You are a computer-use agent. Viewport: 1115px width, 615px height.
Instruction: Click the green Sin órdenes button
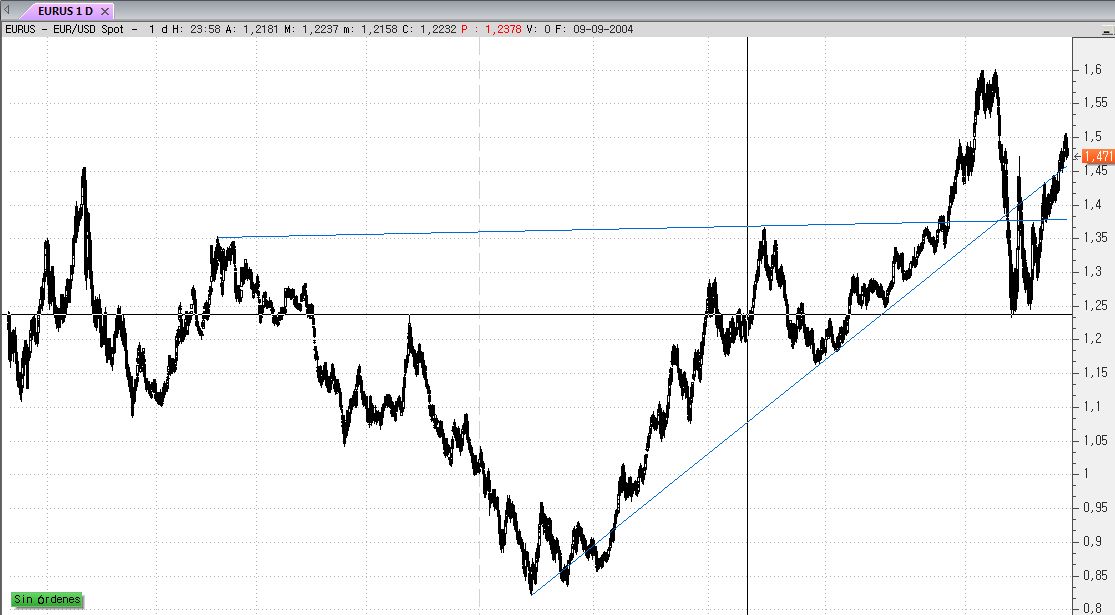47,599
